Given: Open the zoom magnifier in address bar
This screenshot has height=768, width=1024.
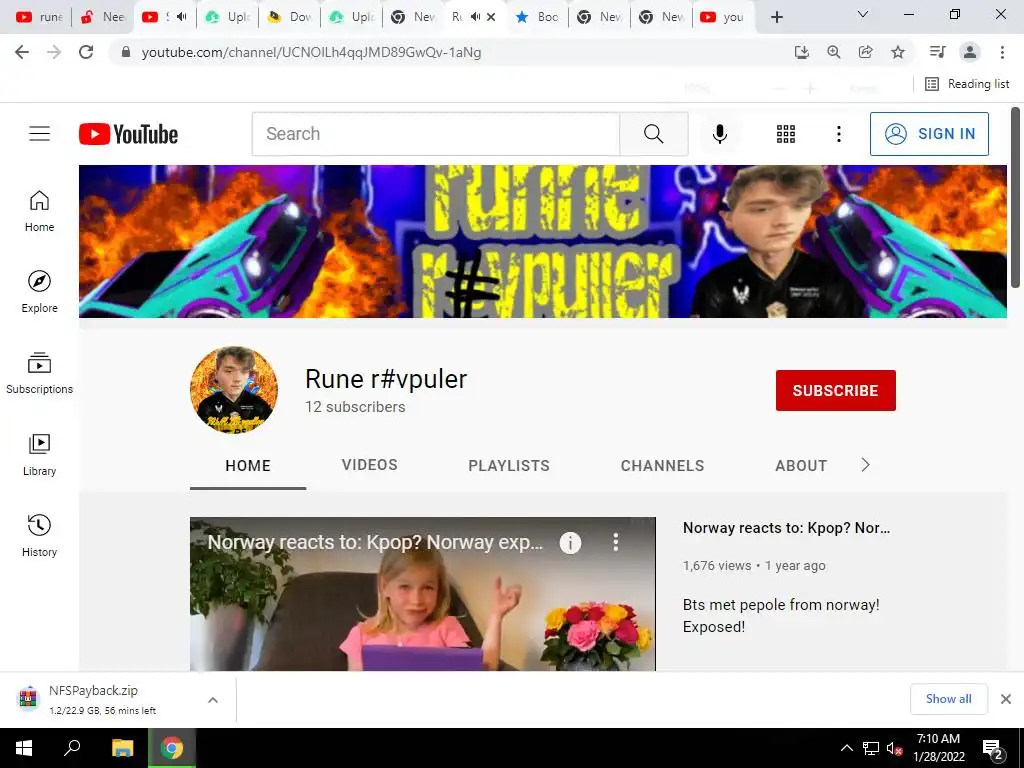Looking at the screenshot, I should coord(833,52).
